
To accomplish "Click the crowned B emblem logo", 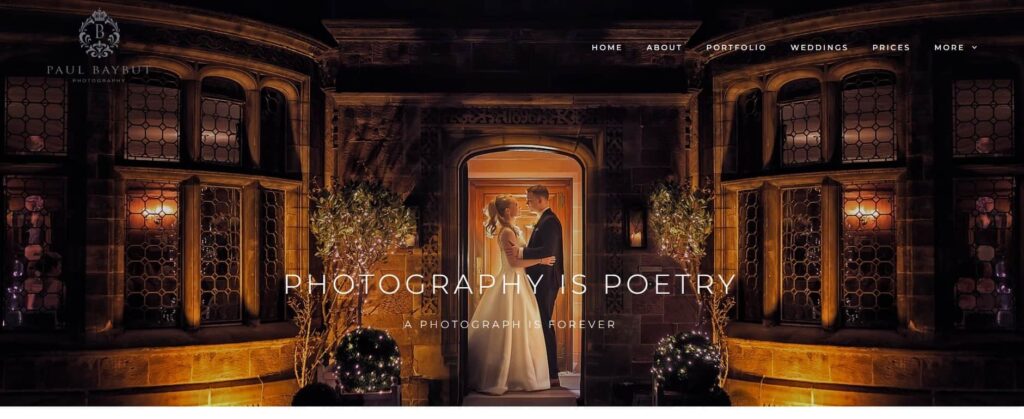I will [99, 33].
